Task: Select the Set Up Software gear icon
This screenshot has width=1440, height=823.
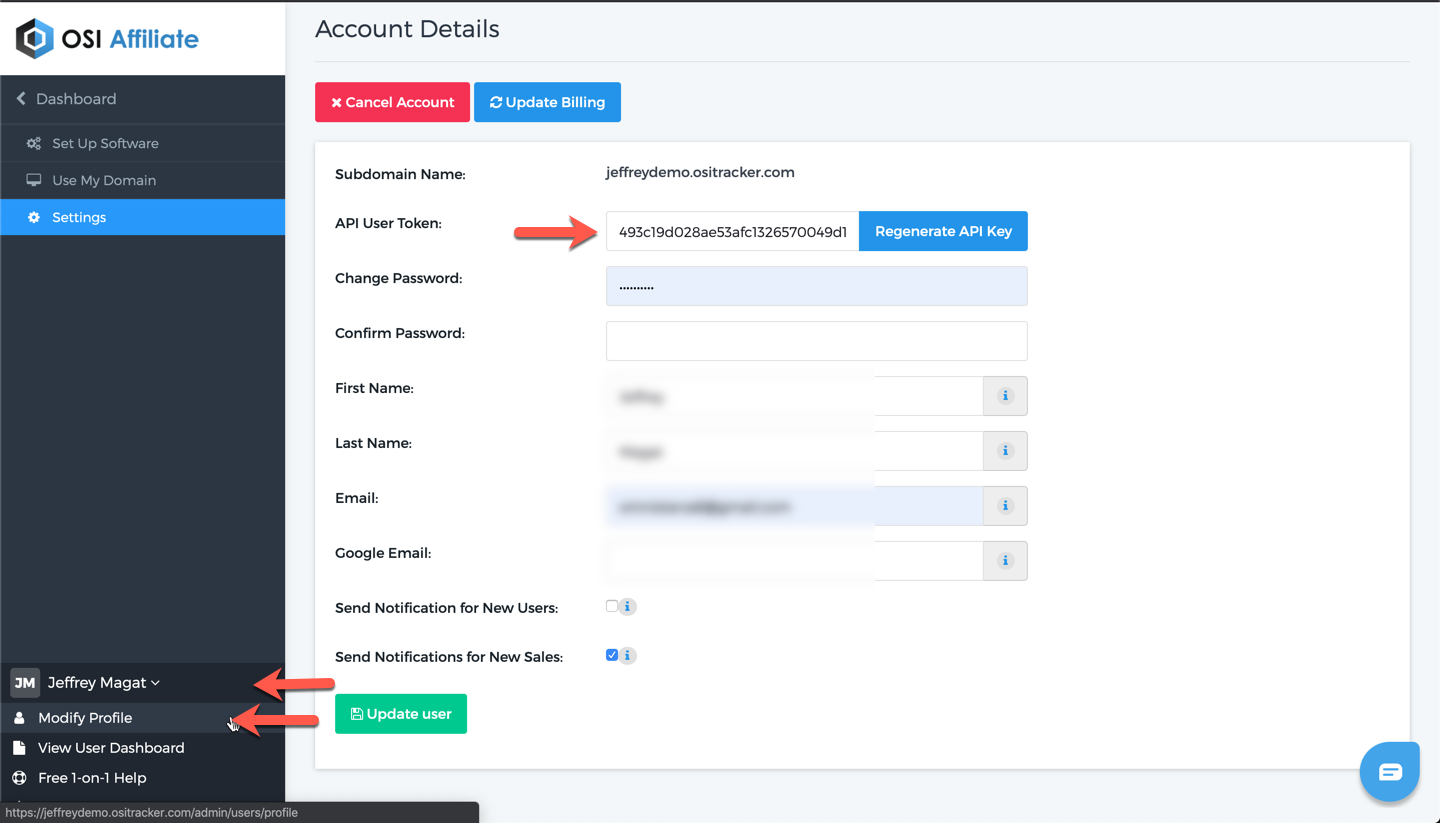Action: click(x=32, y=142)
